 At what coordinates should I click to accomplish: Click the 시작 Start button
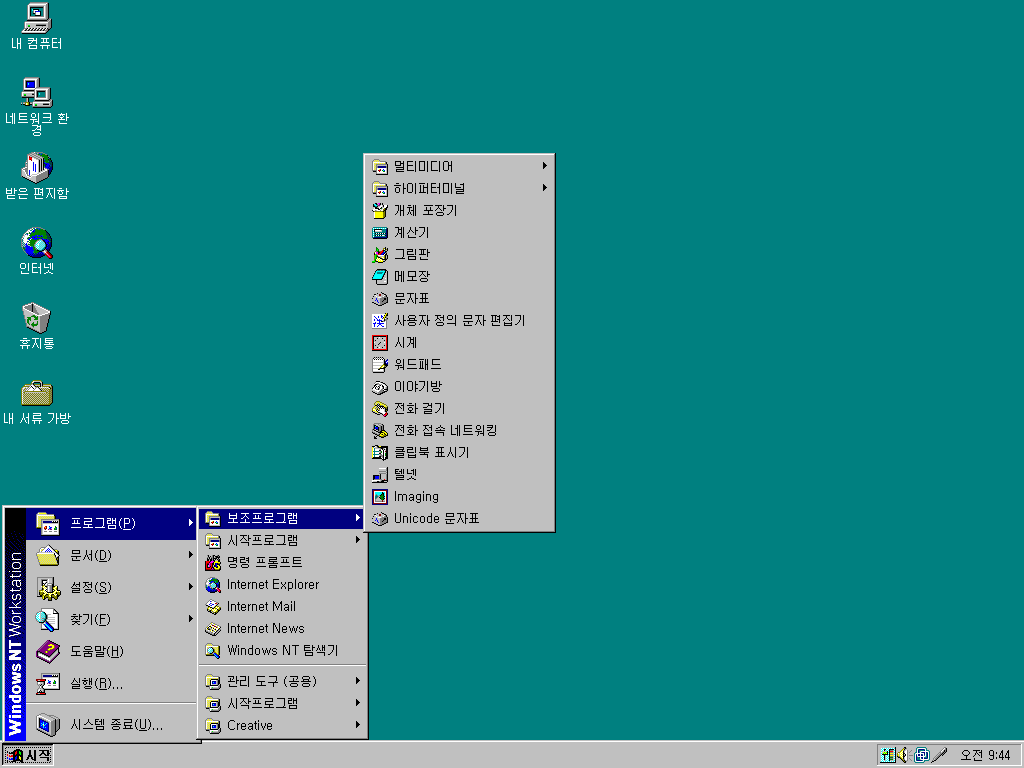click(x=27, y=756)
